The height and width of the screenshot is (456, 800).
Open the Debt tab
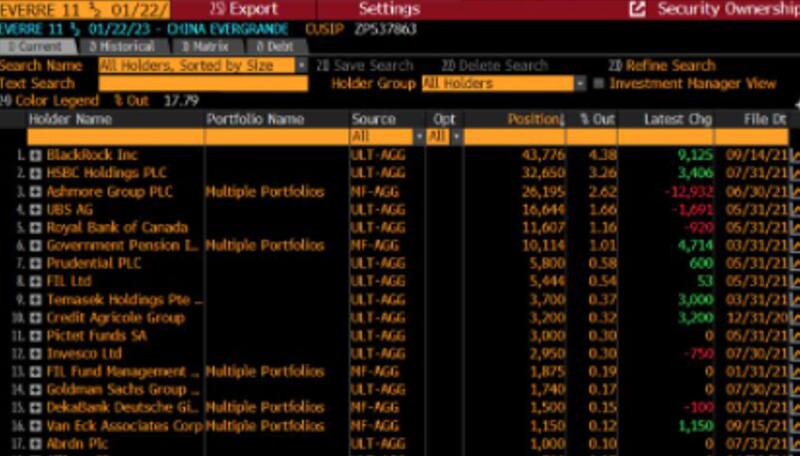pos(273,47)
